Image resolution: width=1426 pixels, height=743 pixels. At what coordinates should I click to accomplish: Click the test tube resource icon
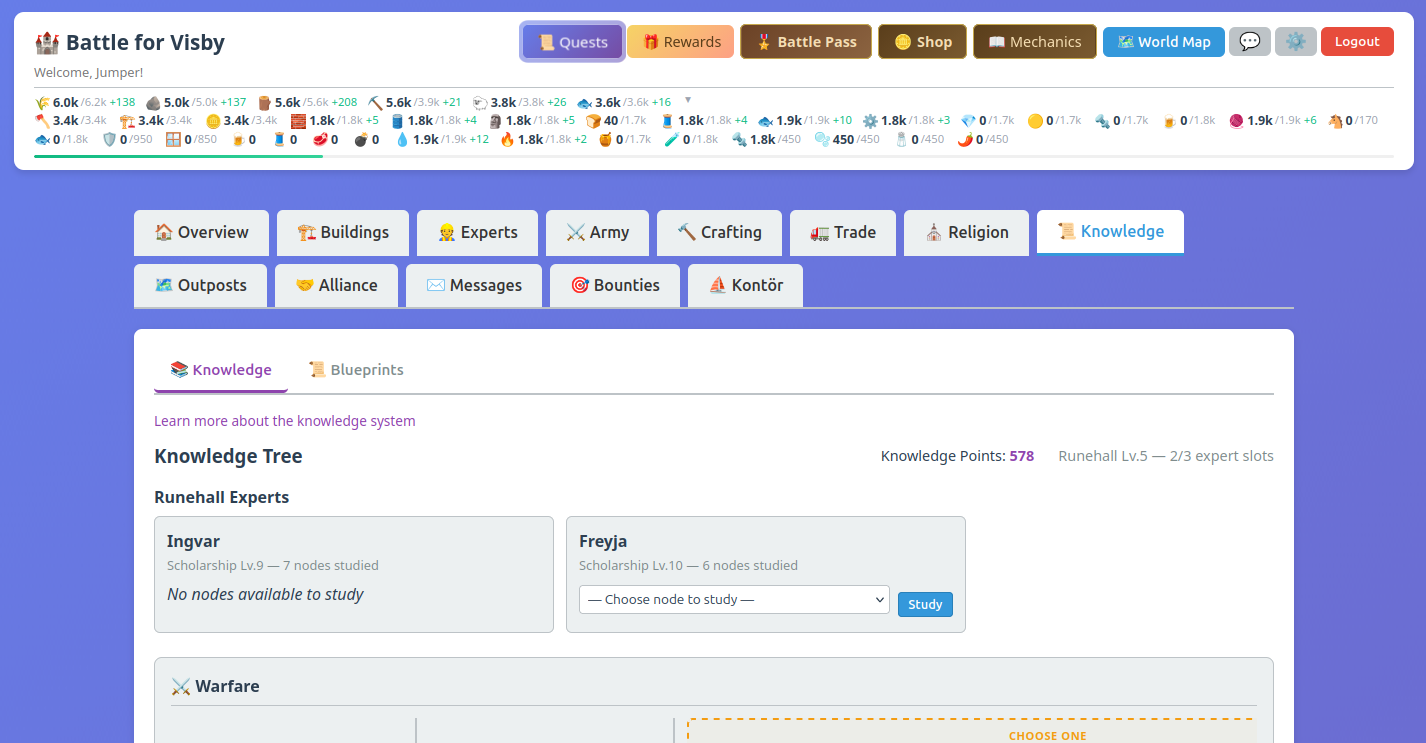pos(672,140)
